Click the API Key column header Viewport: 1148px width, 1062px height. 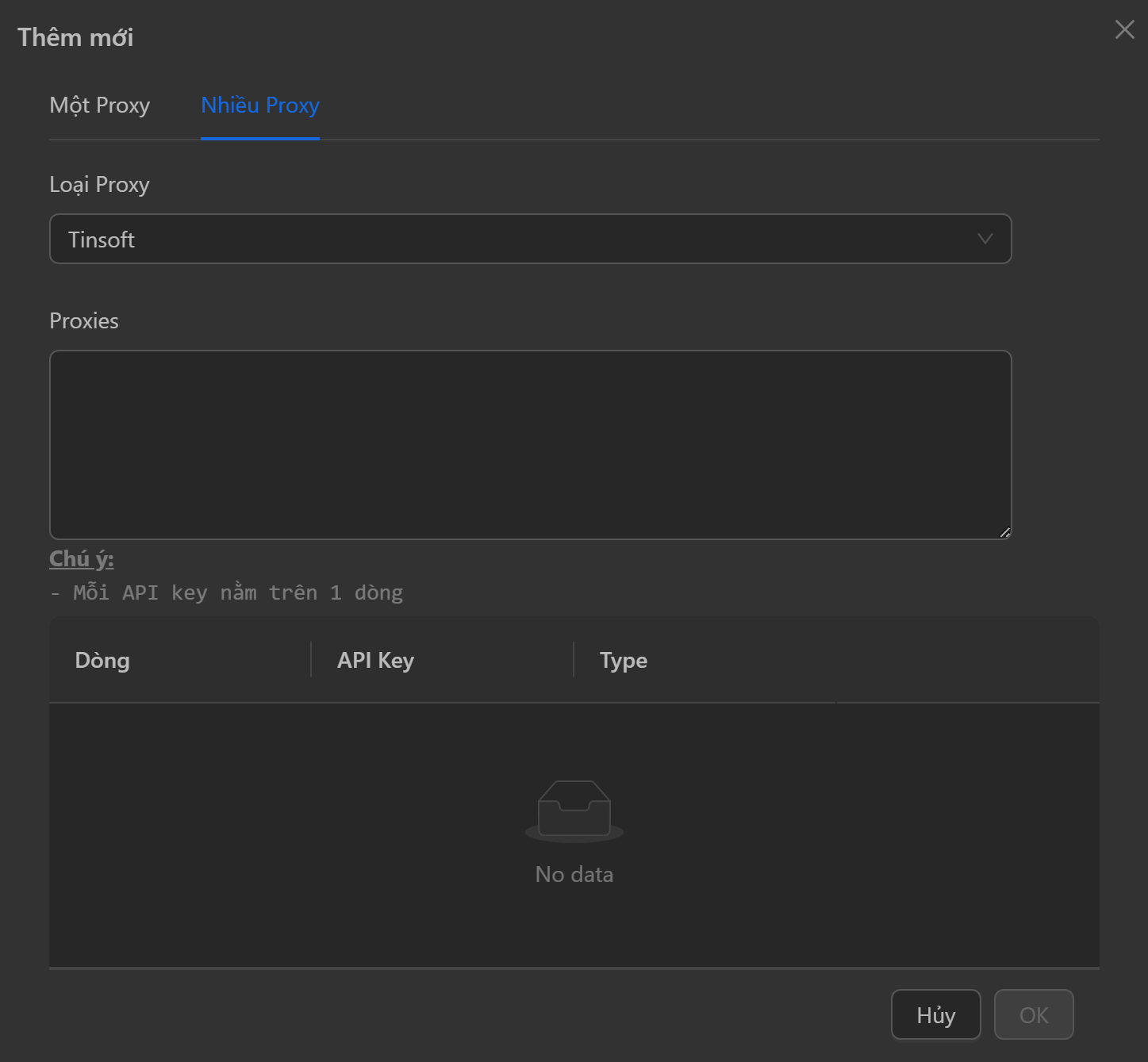click(x=375, y=660)
